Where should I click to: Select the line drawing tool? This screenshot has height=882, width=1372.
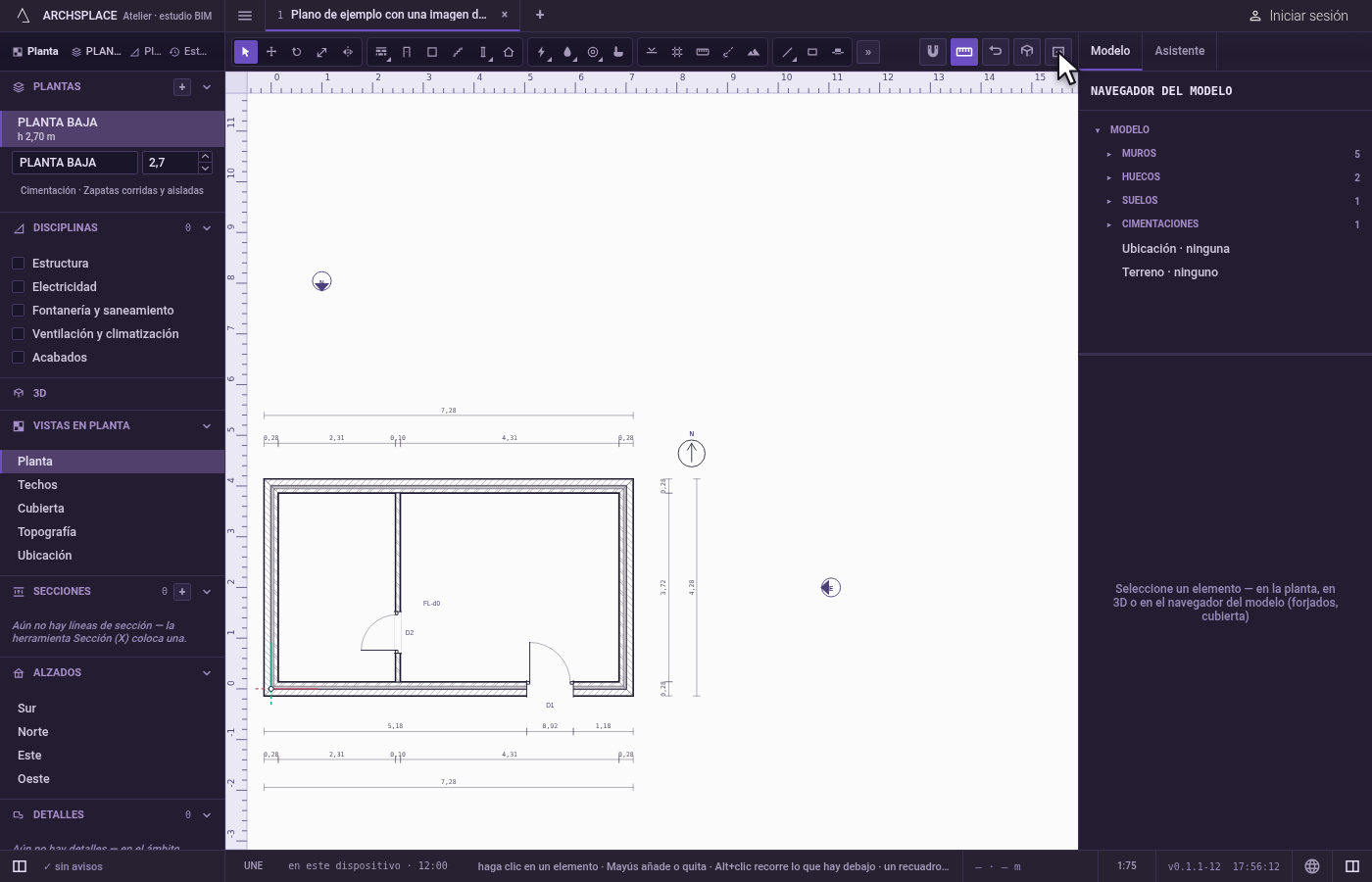pos(787,52)
